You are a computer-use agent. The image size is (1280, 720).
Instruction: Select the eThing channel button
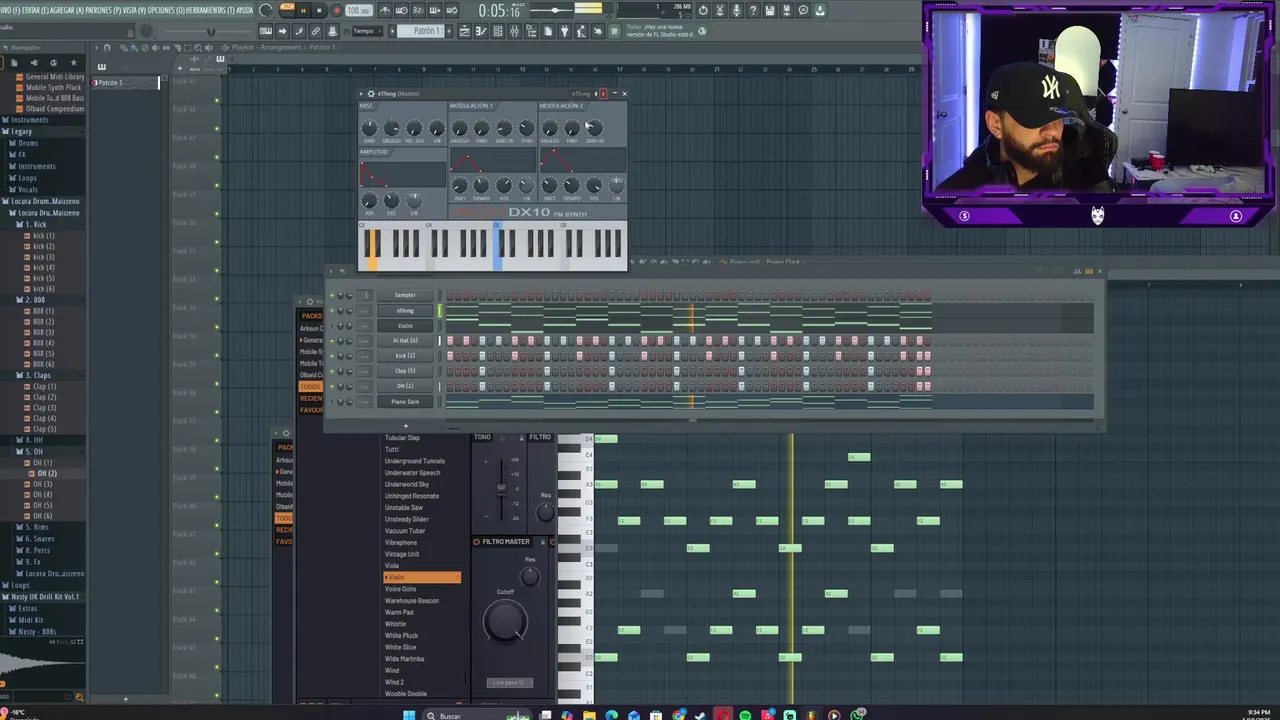click(x=405, y=310)
